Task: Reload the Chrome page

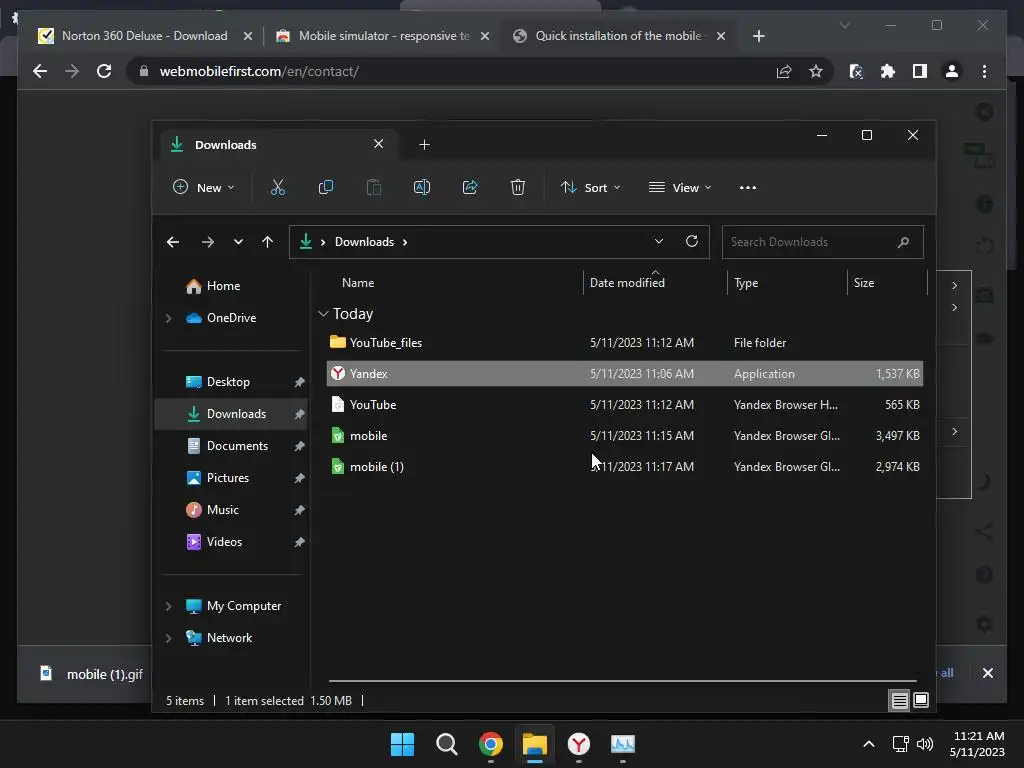Action: [104, 71]
